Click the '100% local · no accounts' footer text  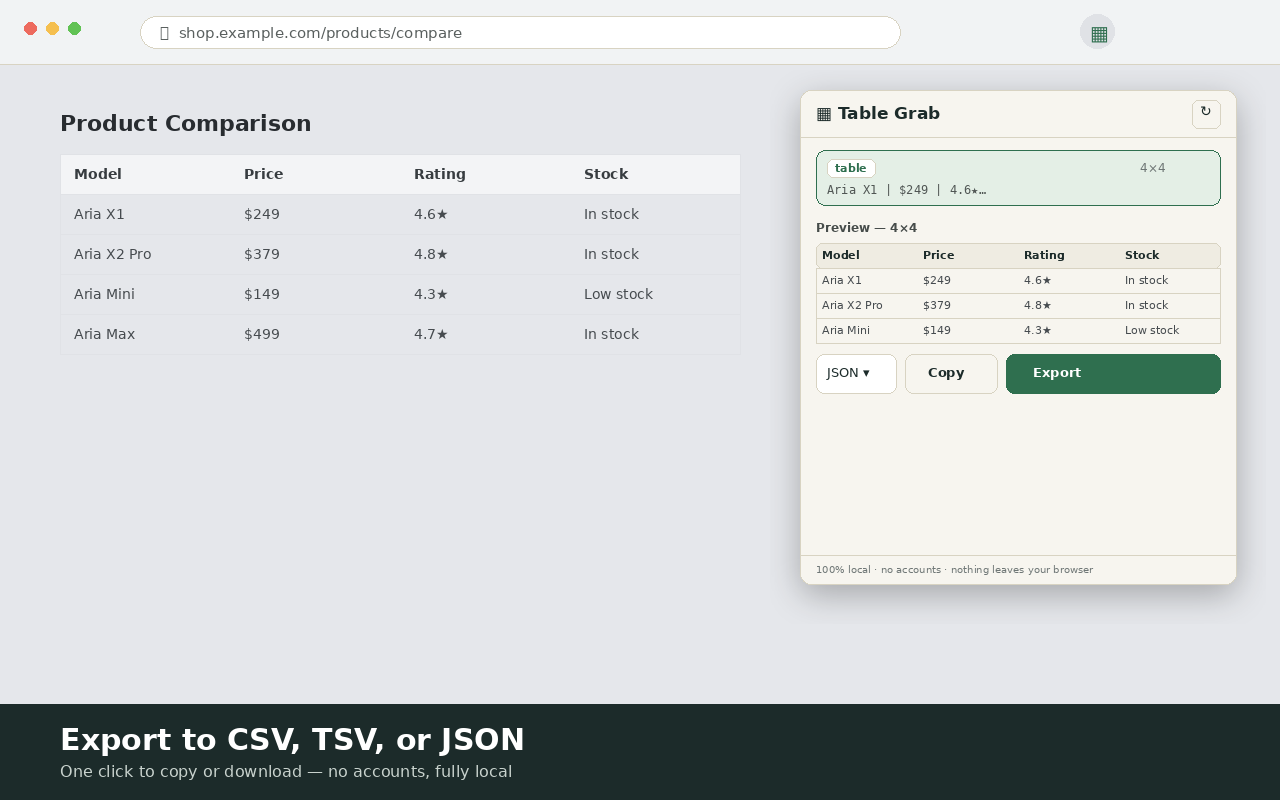click(x=954, y=570)
